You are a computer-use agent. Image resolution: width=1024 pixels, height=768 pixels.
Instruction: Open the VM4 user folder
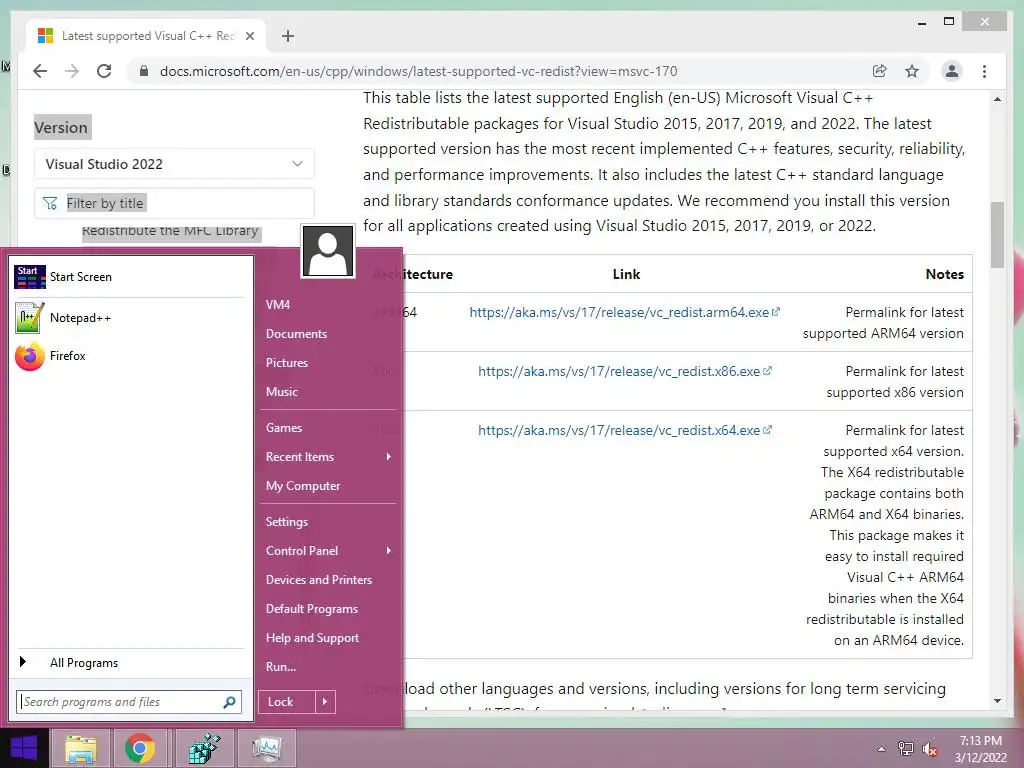pyautogui.click(x=278, y=304)
